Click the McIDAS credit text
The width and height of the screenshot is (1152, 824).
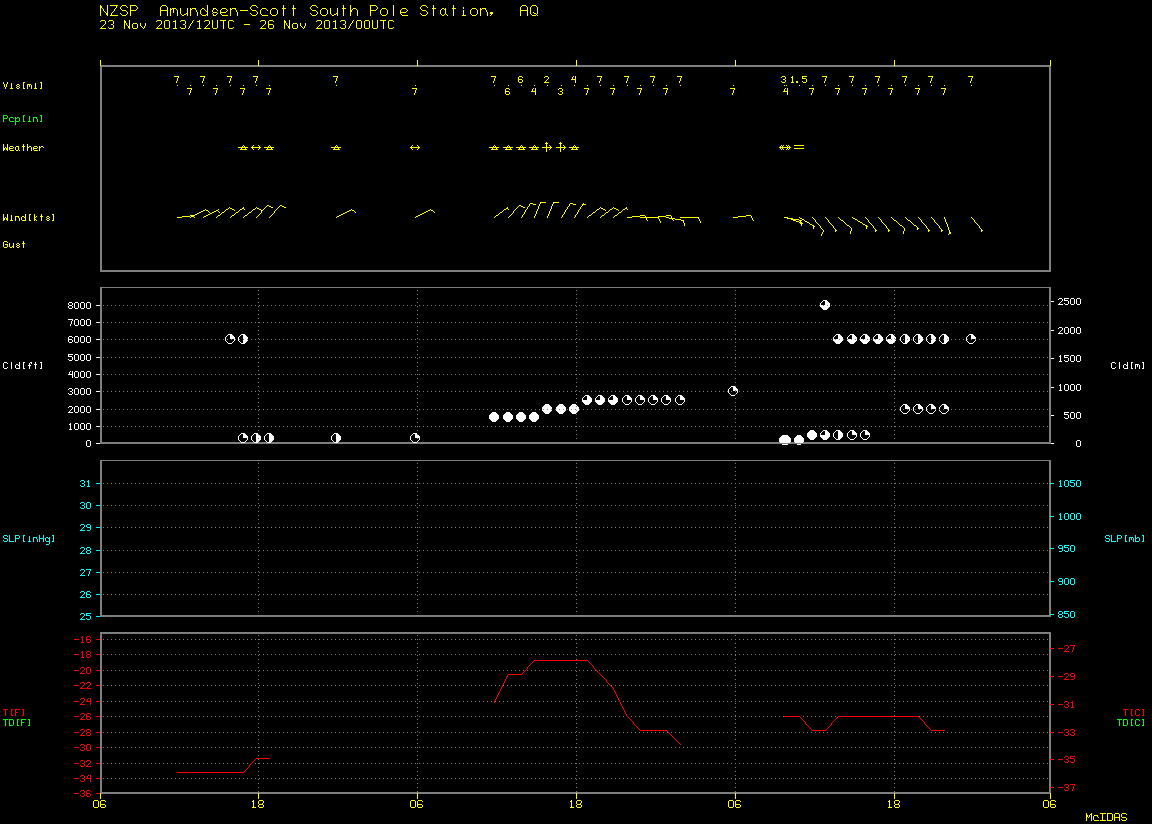[1106, 817]
